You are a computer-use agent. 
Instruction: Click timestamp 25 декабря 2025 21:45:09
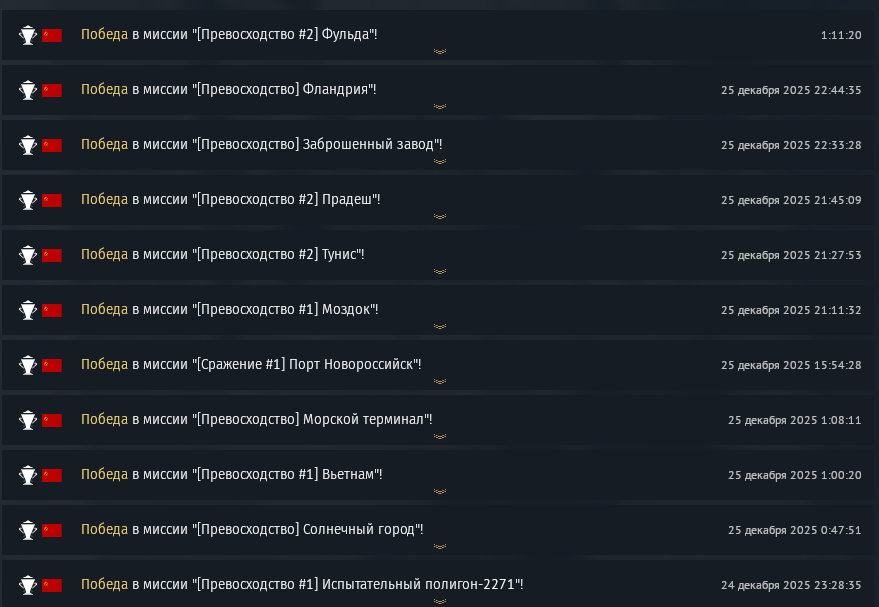(791, 200)
